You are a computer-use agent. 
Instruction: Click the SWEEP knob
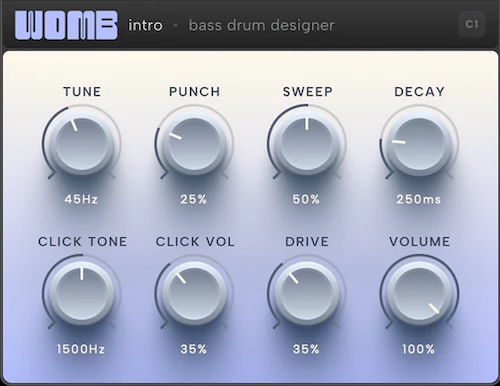coord(307,144)
